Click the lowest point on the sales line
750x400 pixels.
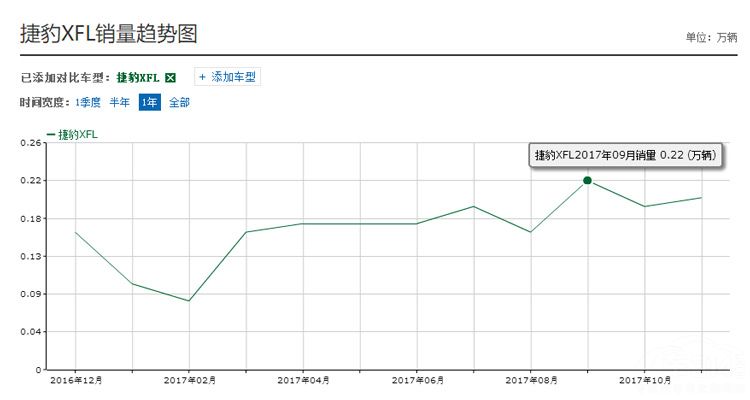tap(189, 301)
